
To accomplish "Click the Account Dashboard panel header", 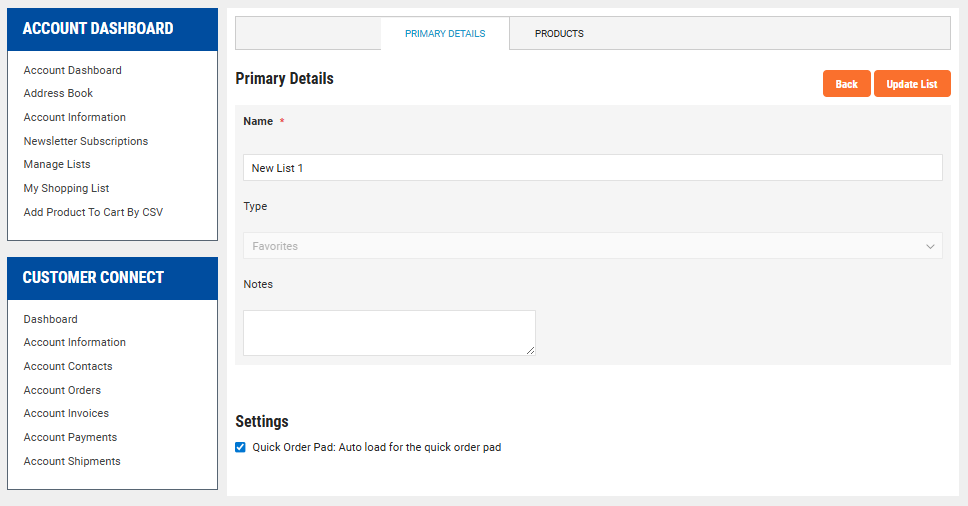I will point(112,29).
